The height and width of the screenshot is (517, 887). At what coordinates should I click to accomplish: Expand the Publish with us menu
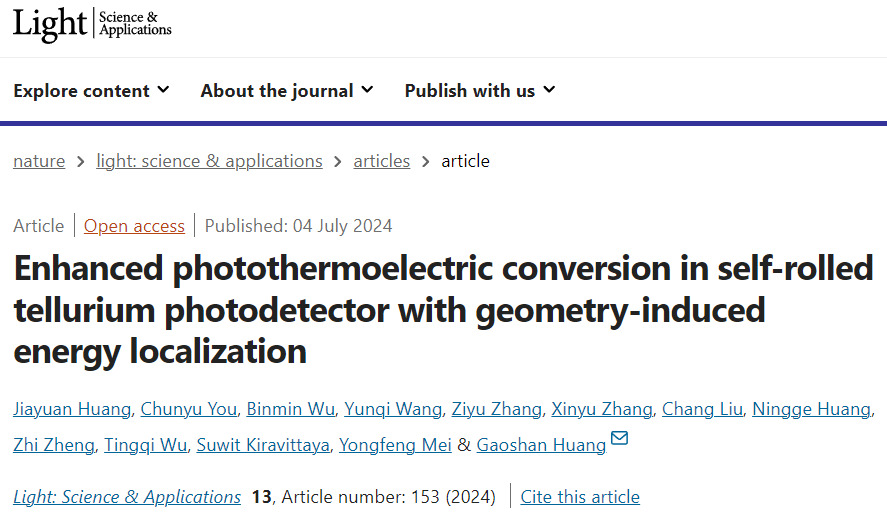point(480,90)
